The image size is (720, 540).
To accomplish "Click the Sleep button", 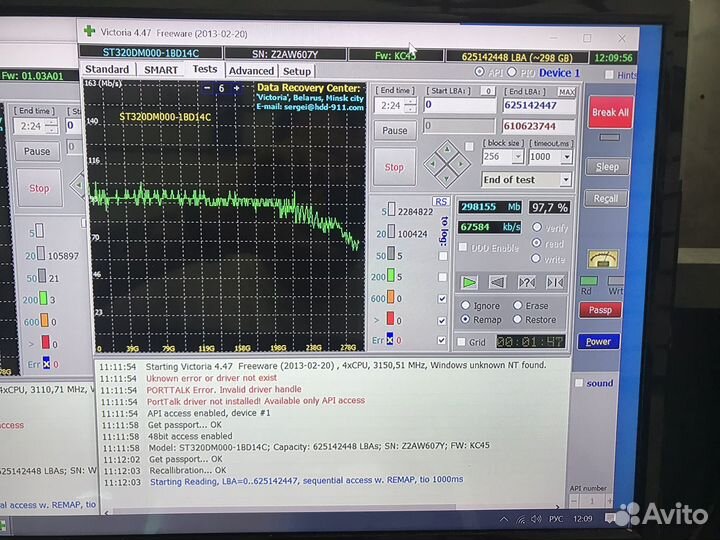I will coord(607,167).
